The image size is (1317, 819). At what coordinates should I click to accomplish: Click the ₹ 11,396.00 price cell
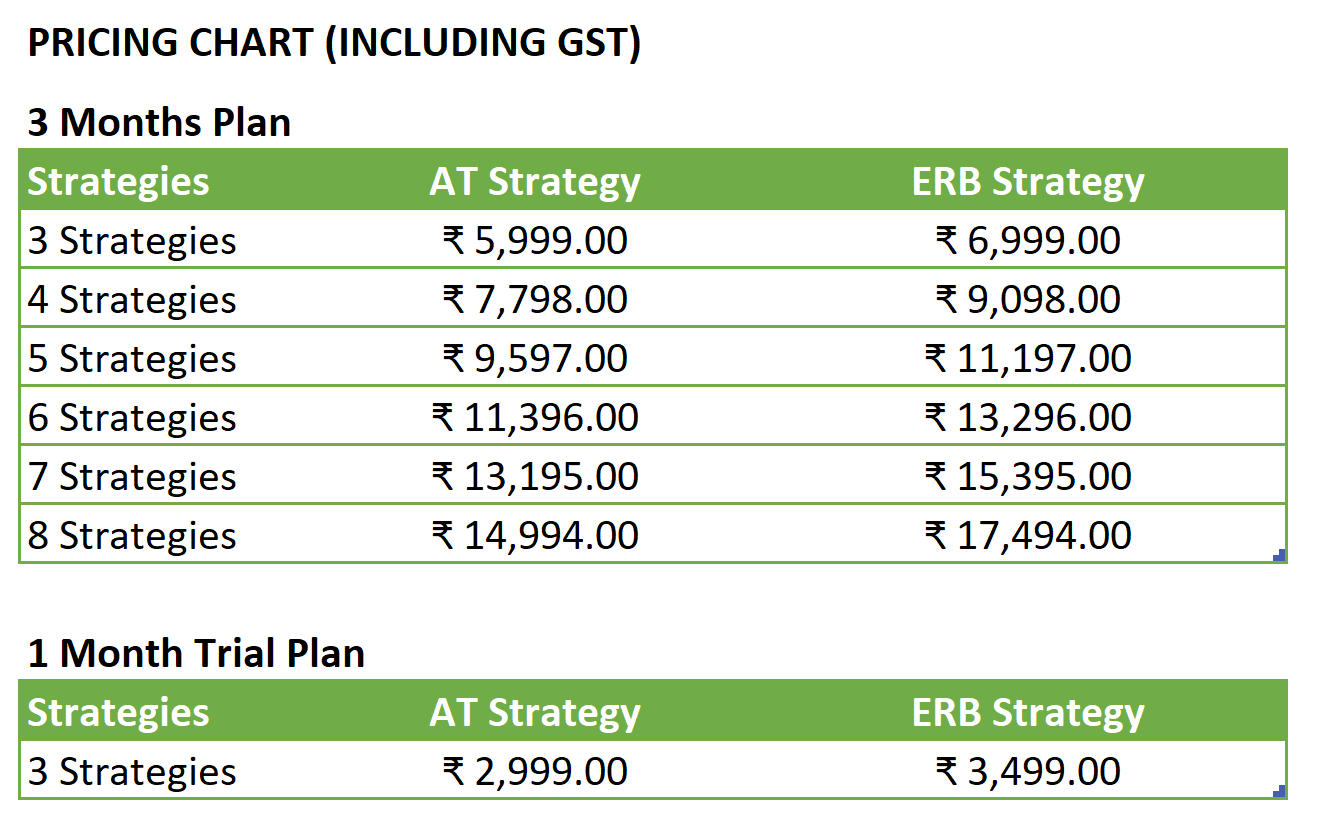(535, 418)
